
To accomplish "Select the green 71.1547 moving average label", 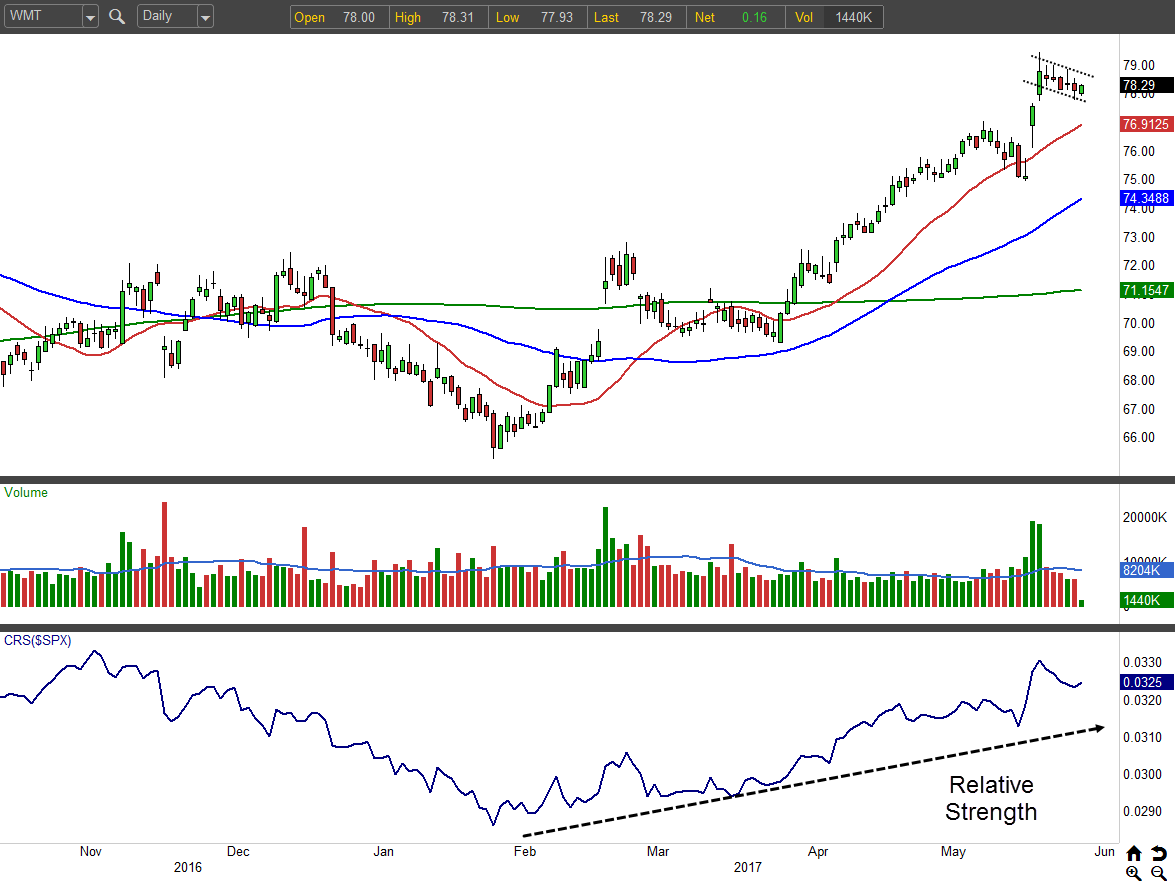I will point(1146,291).
